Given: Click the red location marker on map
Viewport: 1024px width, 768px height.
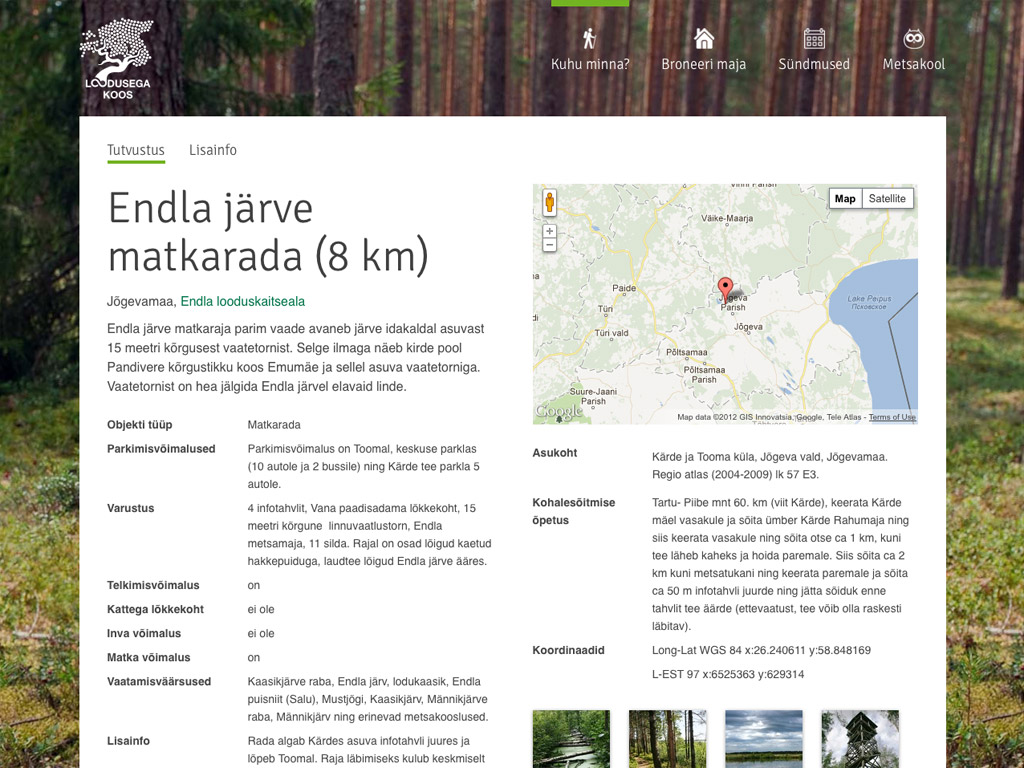Looking at the screenshot, I should (726, 288).
